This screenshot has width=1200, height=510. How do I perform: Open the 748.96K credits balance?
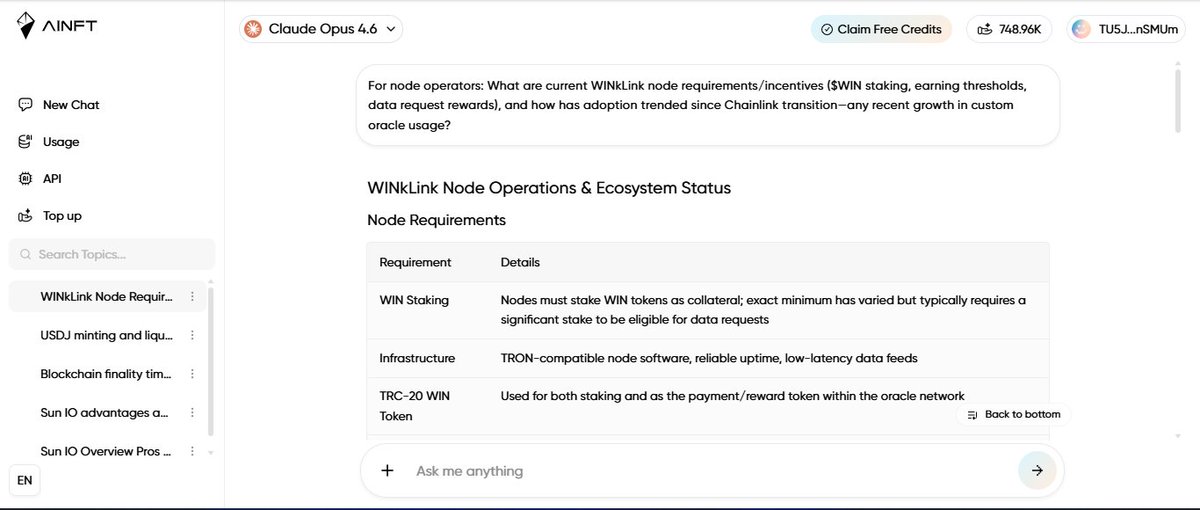1008,29
